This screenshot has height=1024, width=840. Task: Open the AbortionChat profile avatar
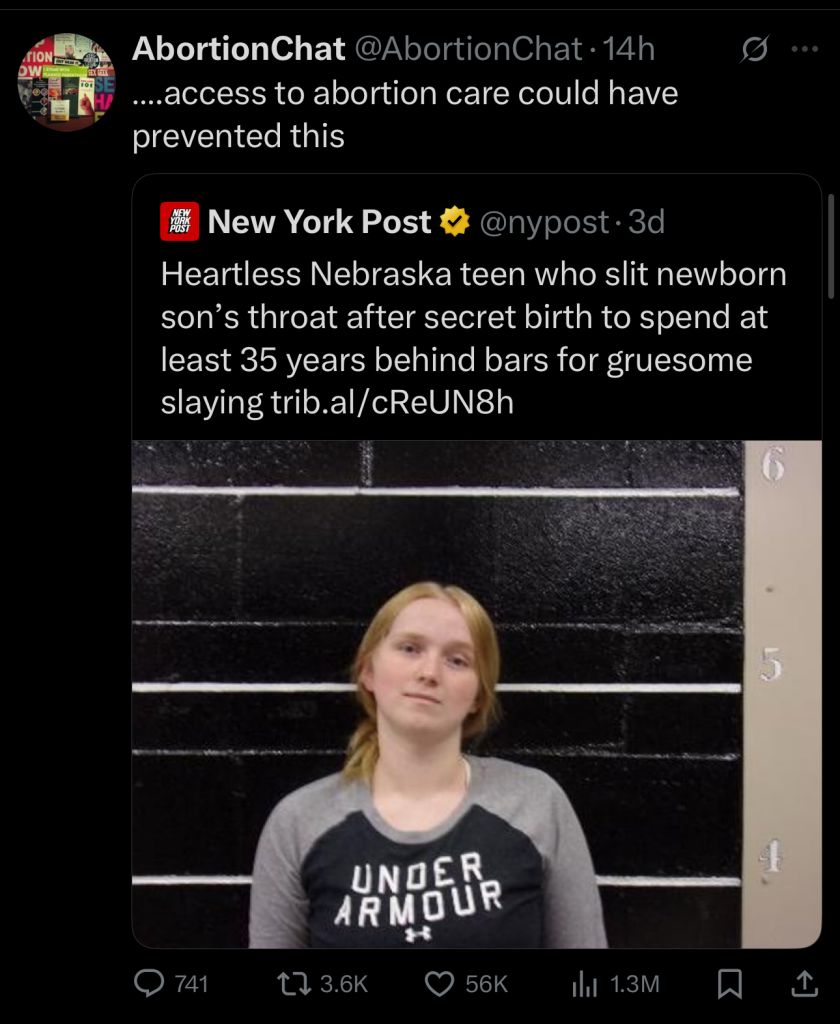tap(67, 82)
